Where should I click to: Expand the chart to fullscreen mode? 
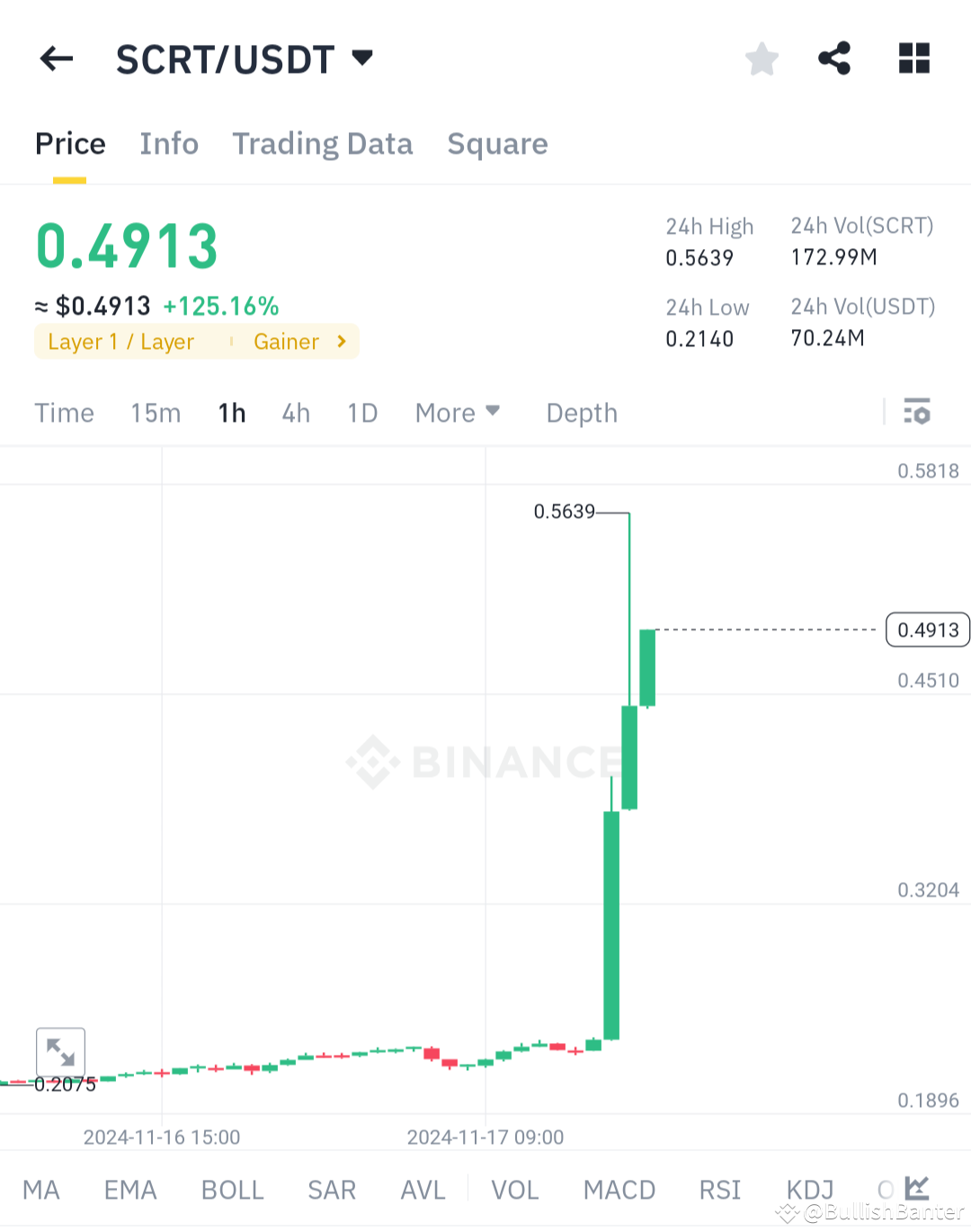[60, 1051]
